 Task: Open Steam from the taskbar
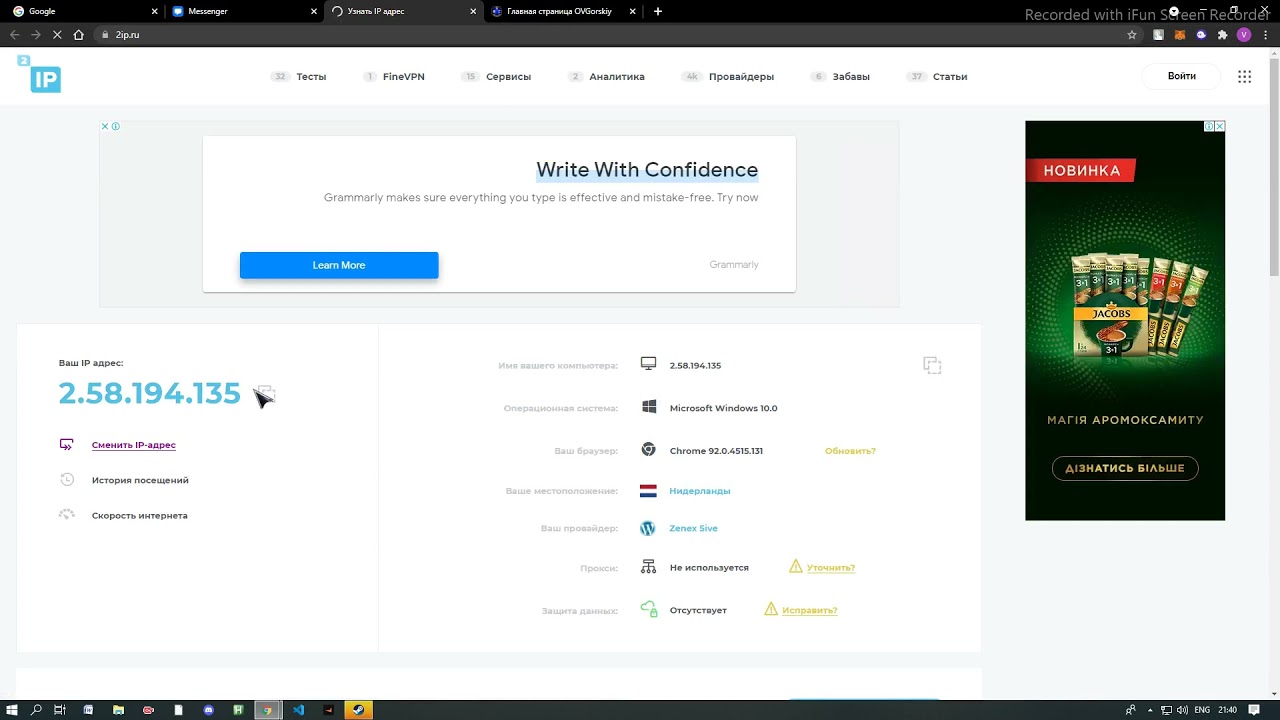tap(358, 710)
